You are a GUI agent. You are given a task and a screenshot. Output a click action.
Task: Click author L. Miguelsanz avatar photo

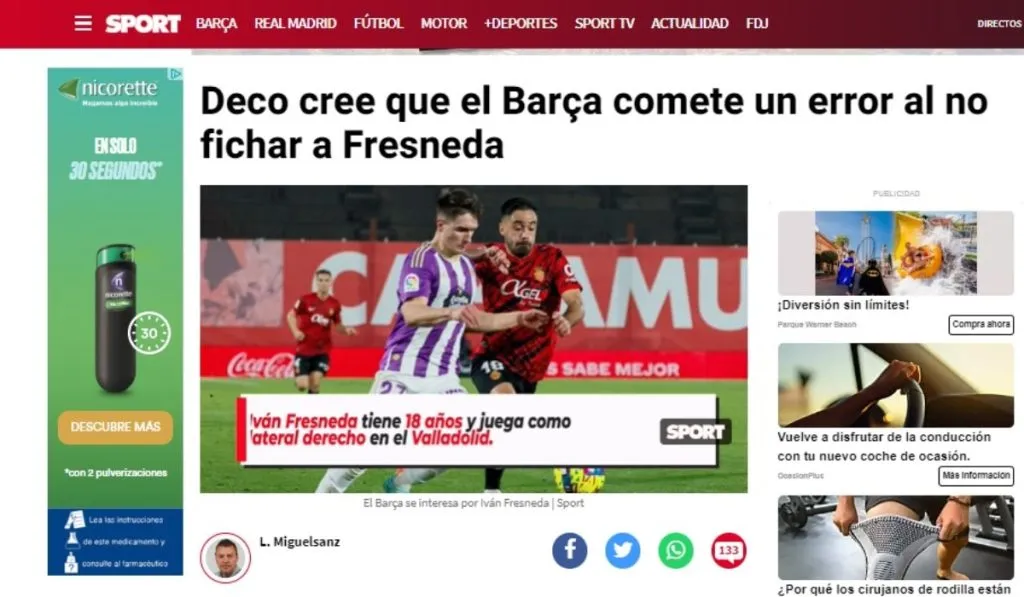click(x=225, y=557)
